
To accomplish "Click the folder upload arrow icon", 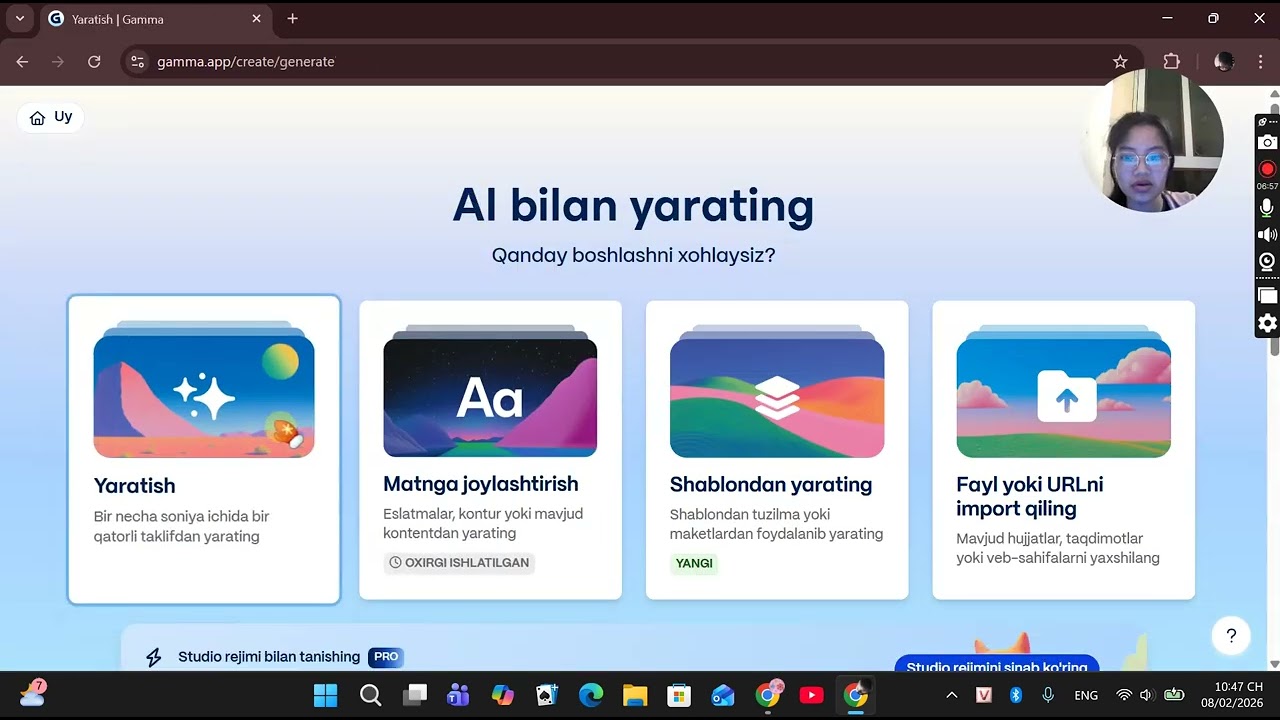I will pos(1066,397).
